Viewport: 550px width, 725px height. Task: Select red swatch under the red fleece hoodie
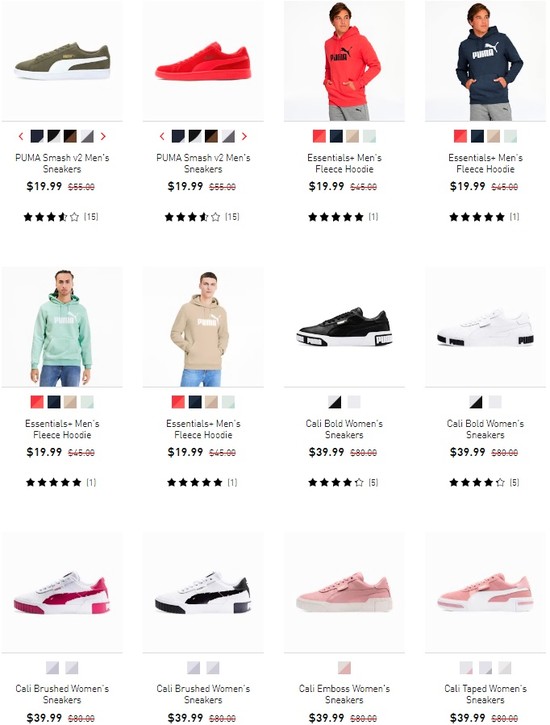(x=319, y=136)
